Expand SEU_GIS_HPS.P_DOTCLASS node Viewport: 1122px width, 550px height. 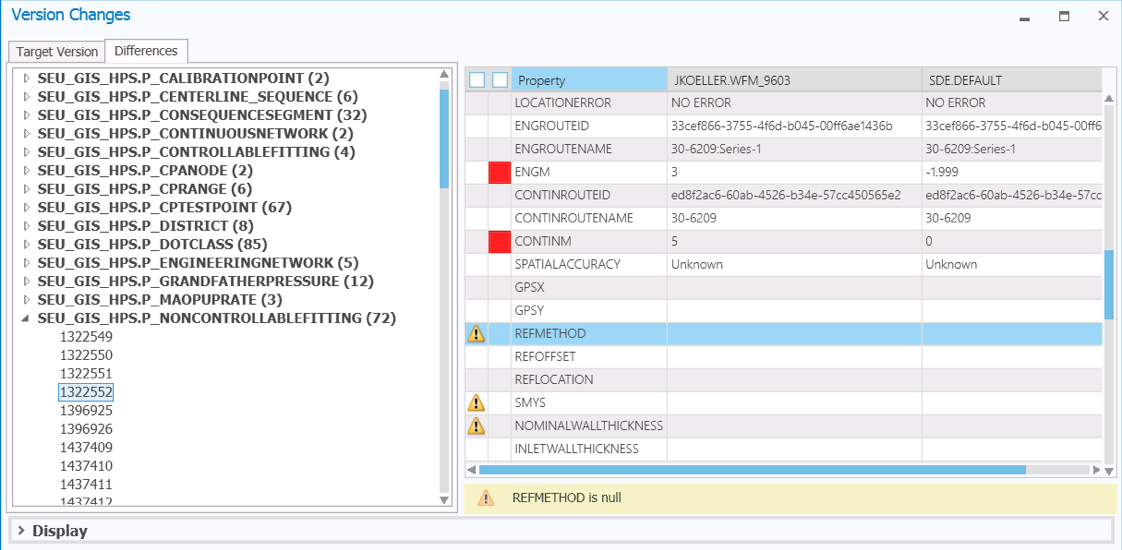coord(27,245)
